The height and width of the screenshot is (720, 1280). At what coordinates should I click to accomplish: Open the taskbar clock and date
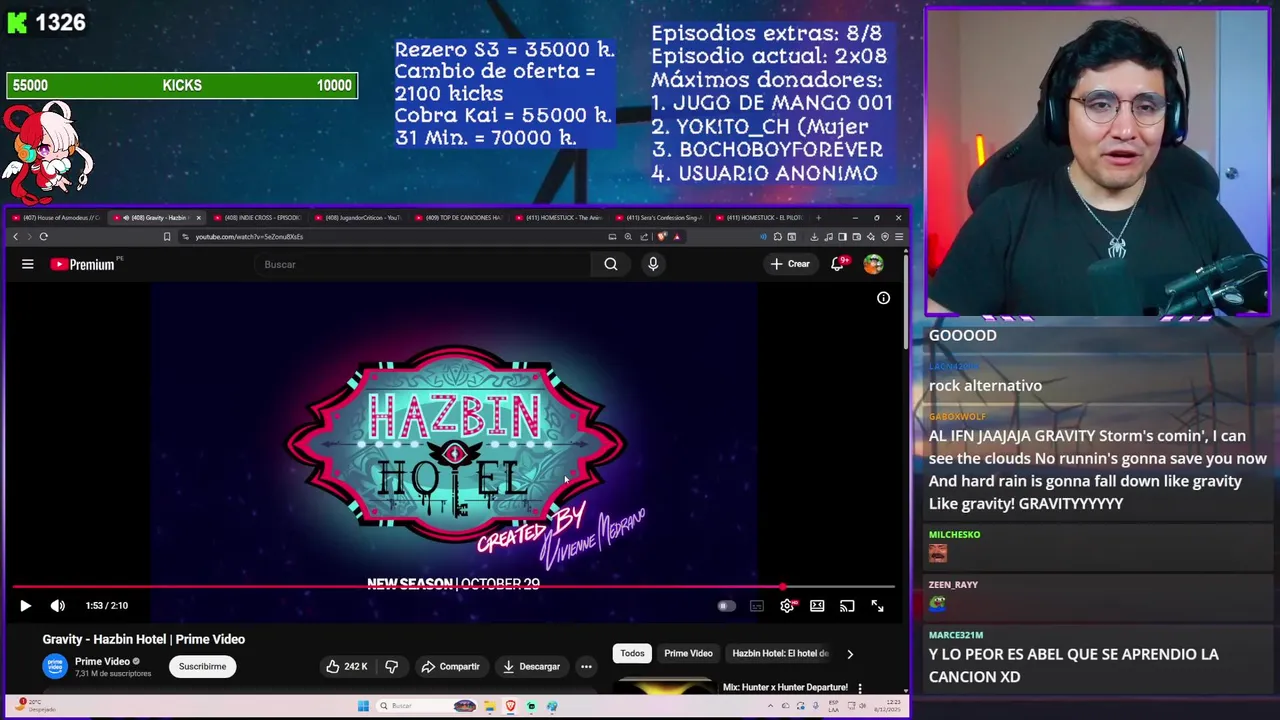[889, 706]
